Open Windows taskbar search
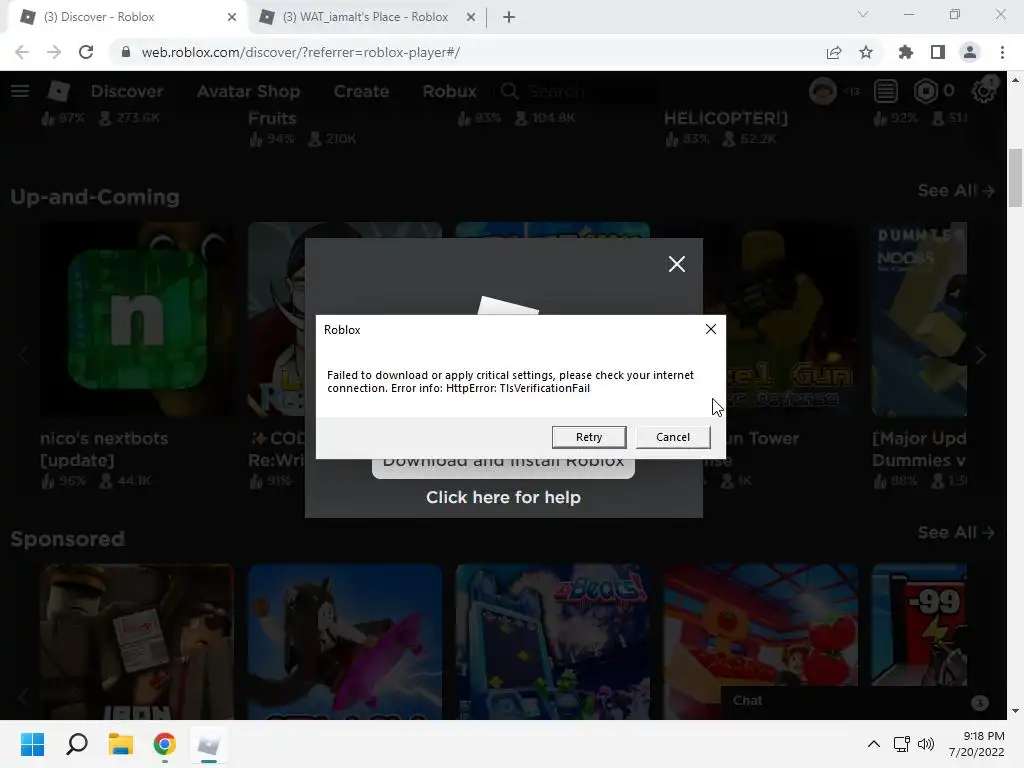Image resolution: width=1024 pixels, height=768 pixels. (x=77, y=744)
